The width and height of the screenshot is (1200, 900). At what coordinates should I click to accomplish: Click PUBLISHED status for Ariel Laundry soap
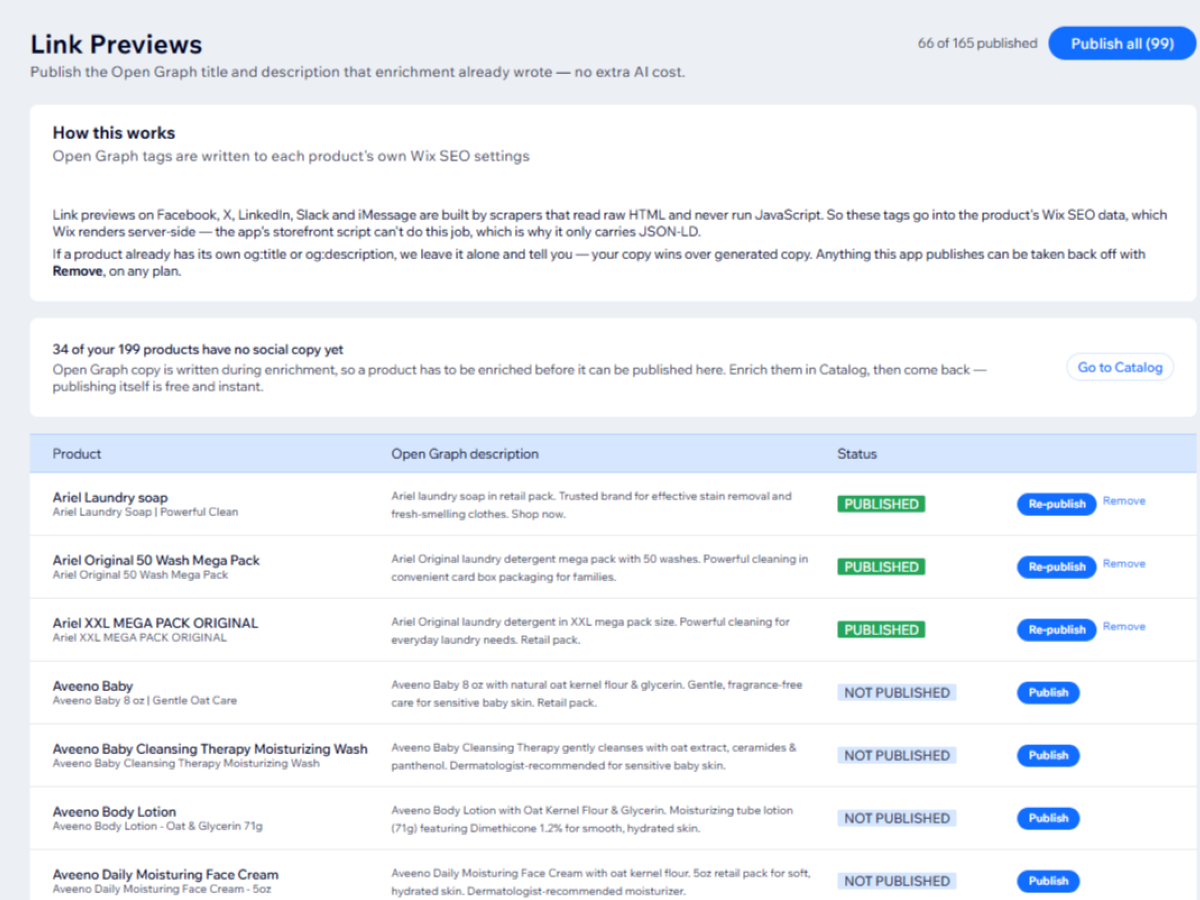[881, 504]
